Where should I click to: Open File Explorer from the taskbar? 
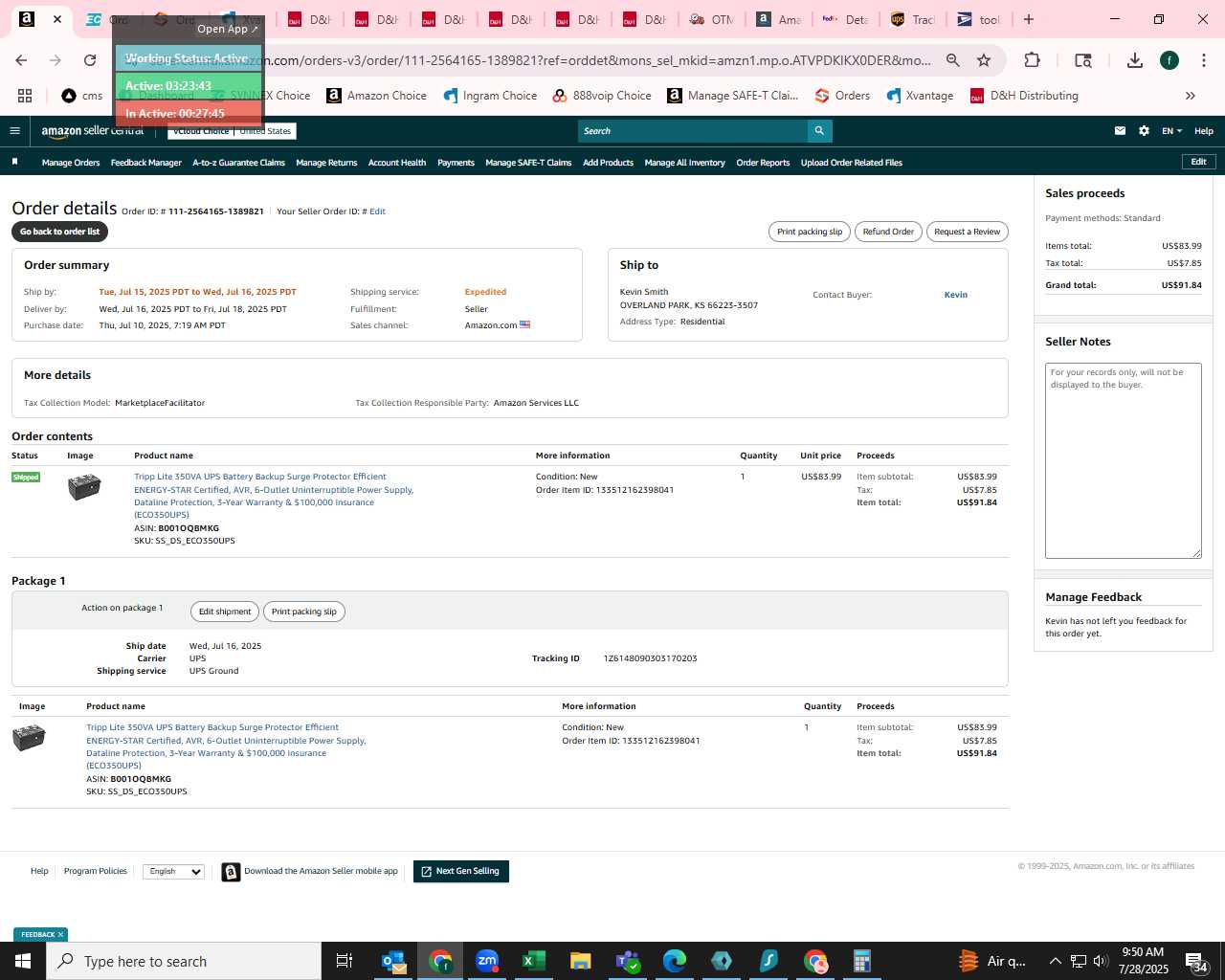580,961
